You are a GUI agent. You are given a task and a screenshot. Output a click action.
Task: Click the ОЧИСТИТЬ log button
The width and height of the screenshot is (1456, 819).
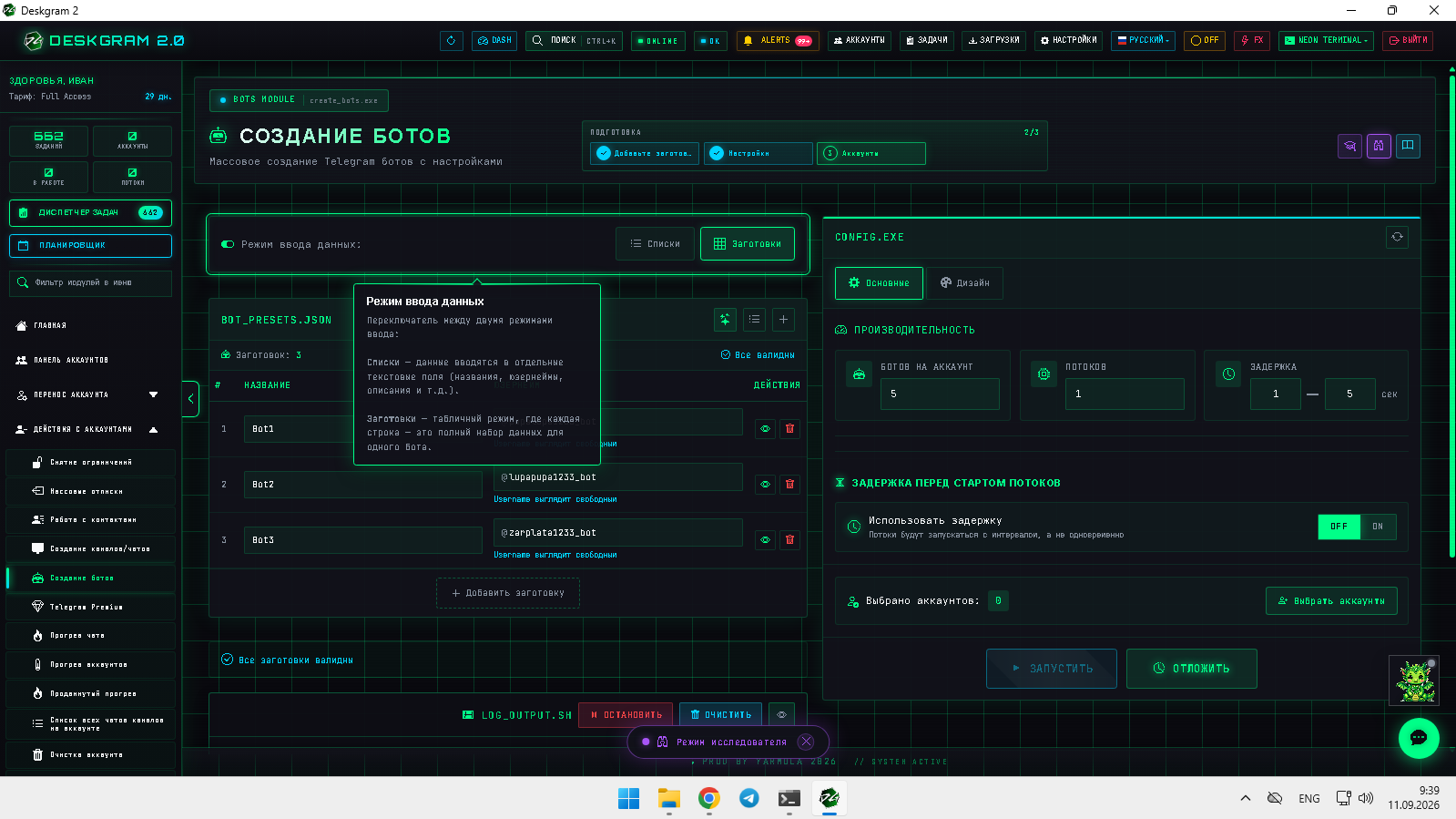[720, 715]
